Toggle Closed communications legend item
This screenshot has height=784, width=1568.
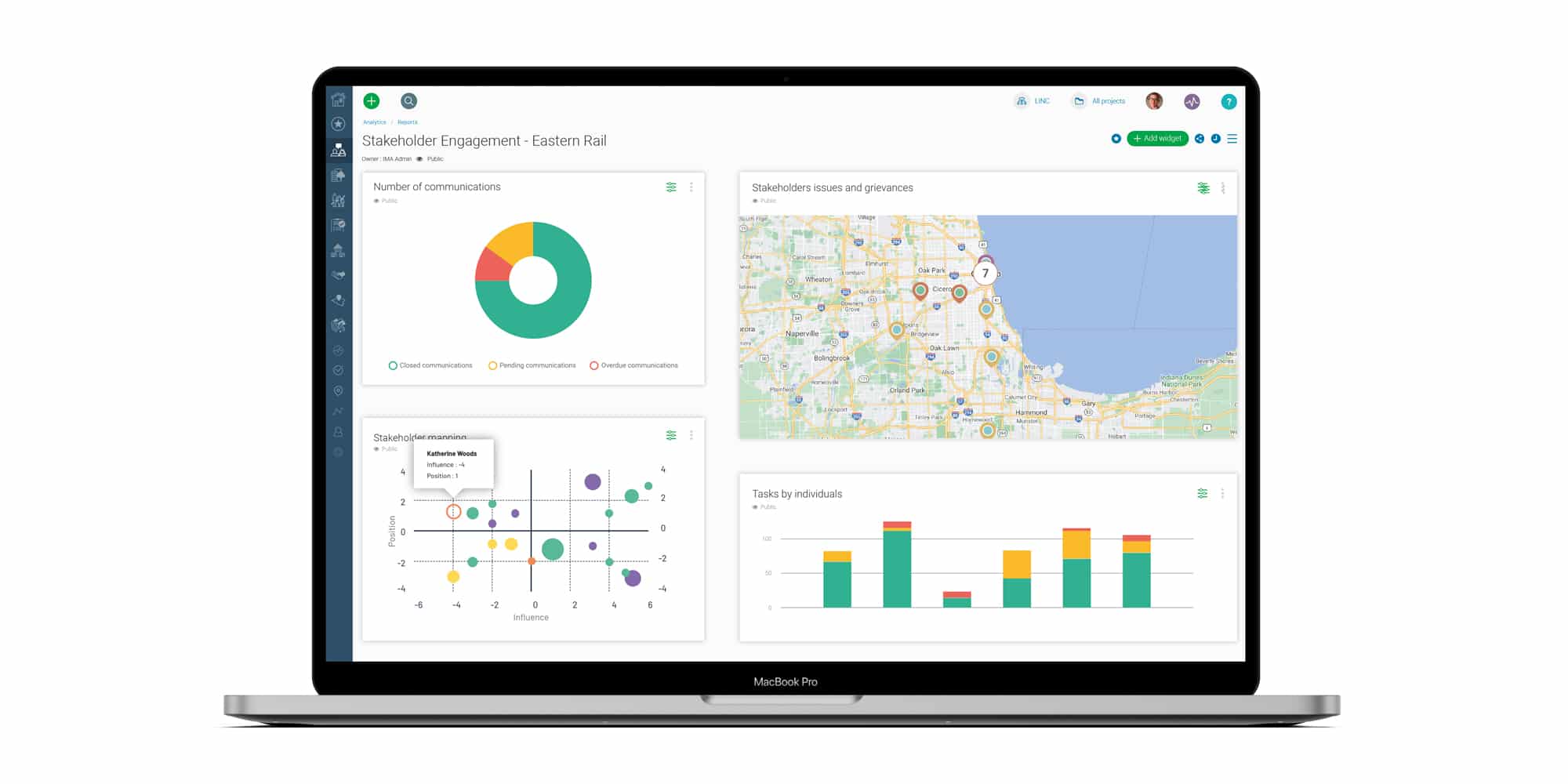click(x=430, y=365)
